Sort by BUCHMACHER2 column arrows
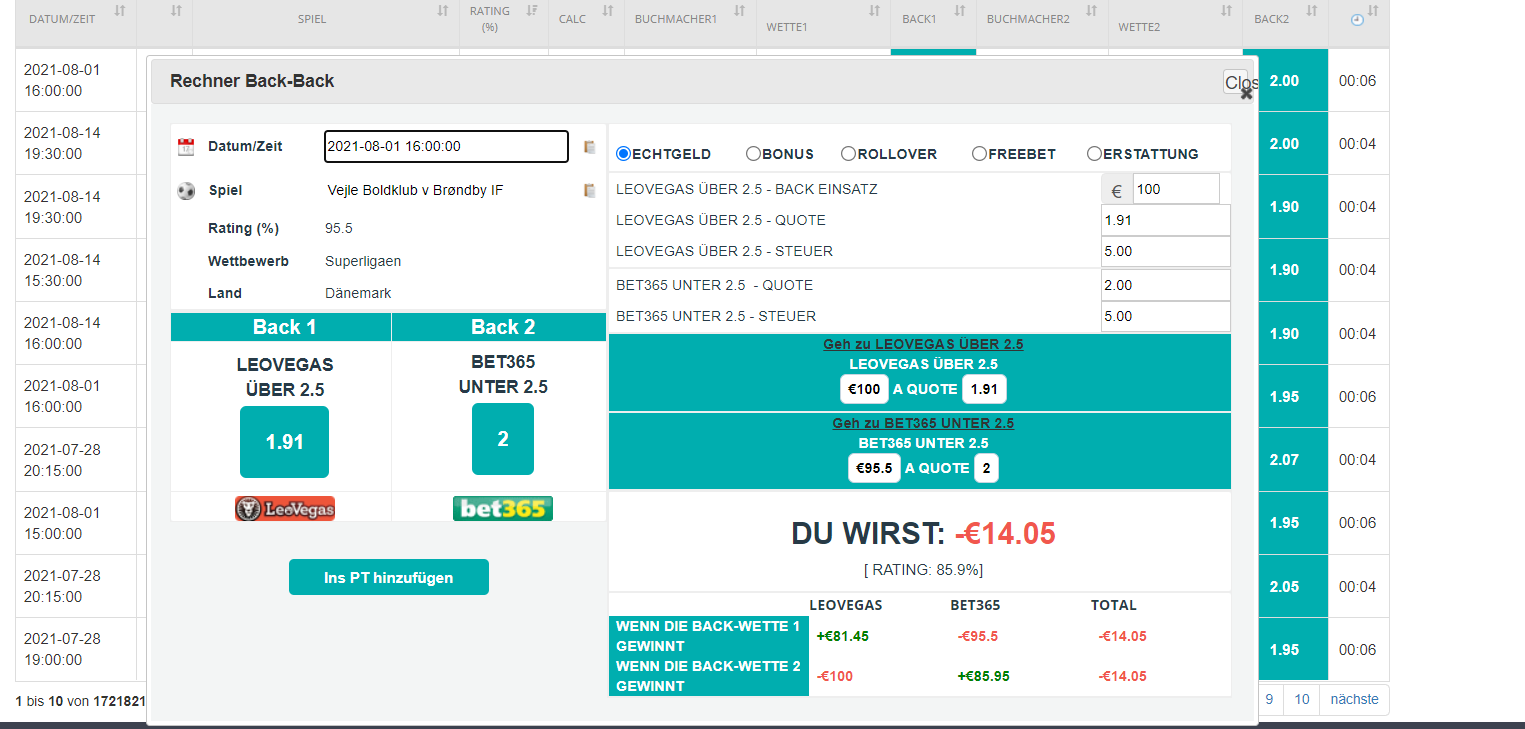This screenshot has width=1525, height=729. point(1091,11)
